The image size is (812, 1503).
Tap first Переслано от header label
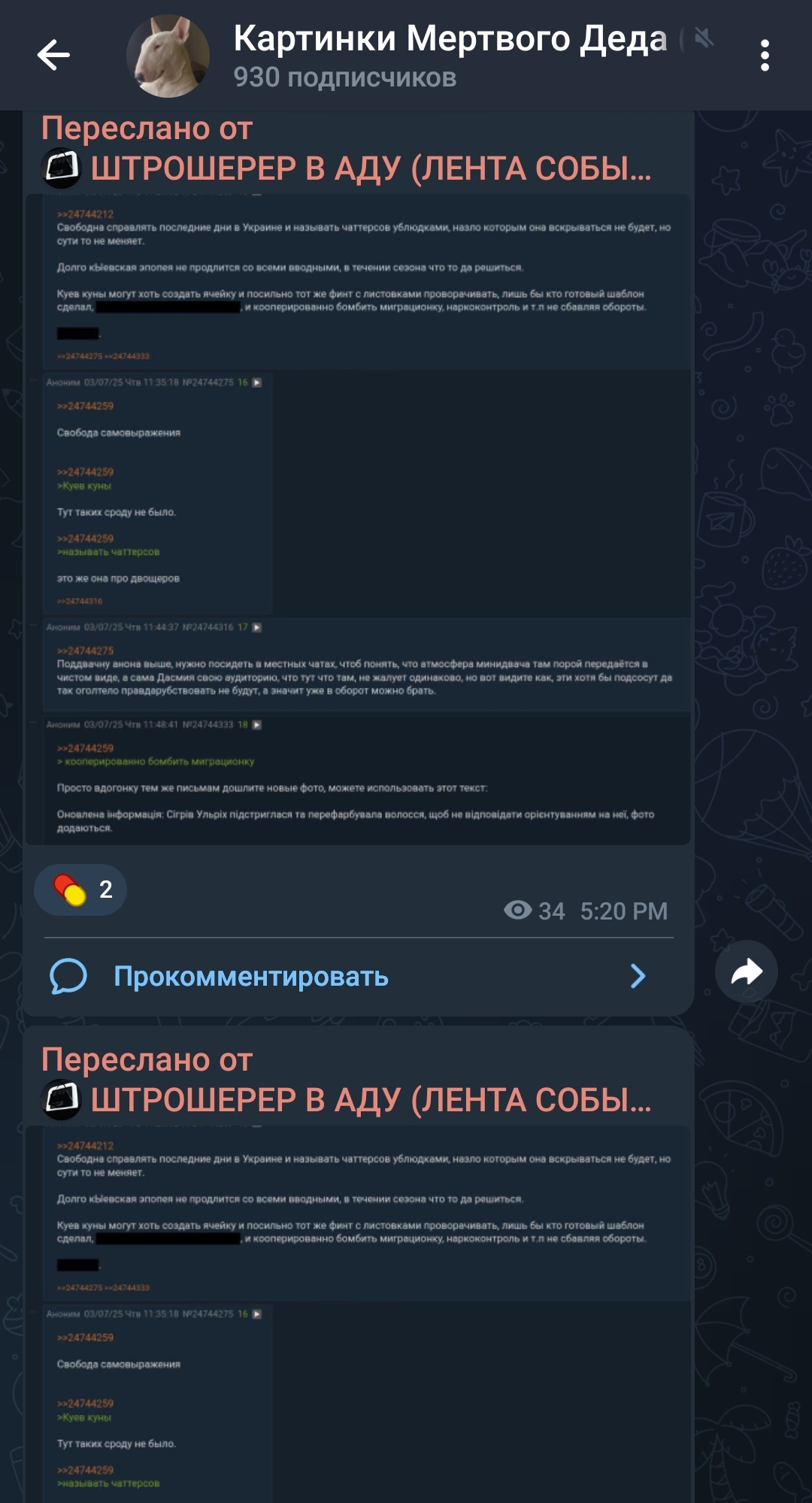click(x=147, y=128)
